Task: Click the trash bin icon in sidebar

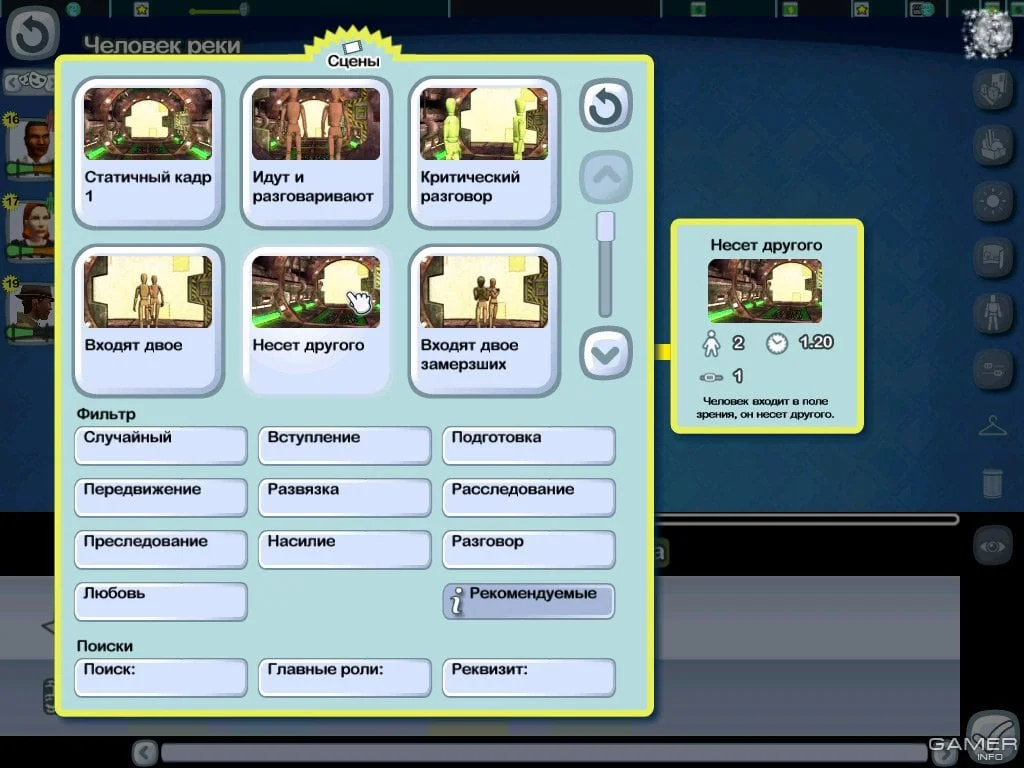Action: tap(992, 483)
